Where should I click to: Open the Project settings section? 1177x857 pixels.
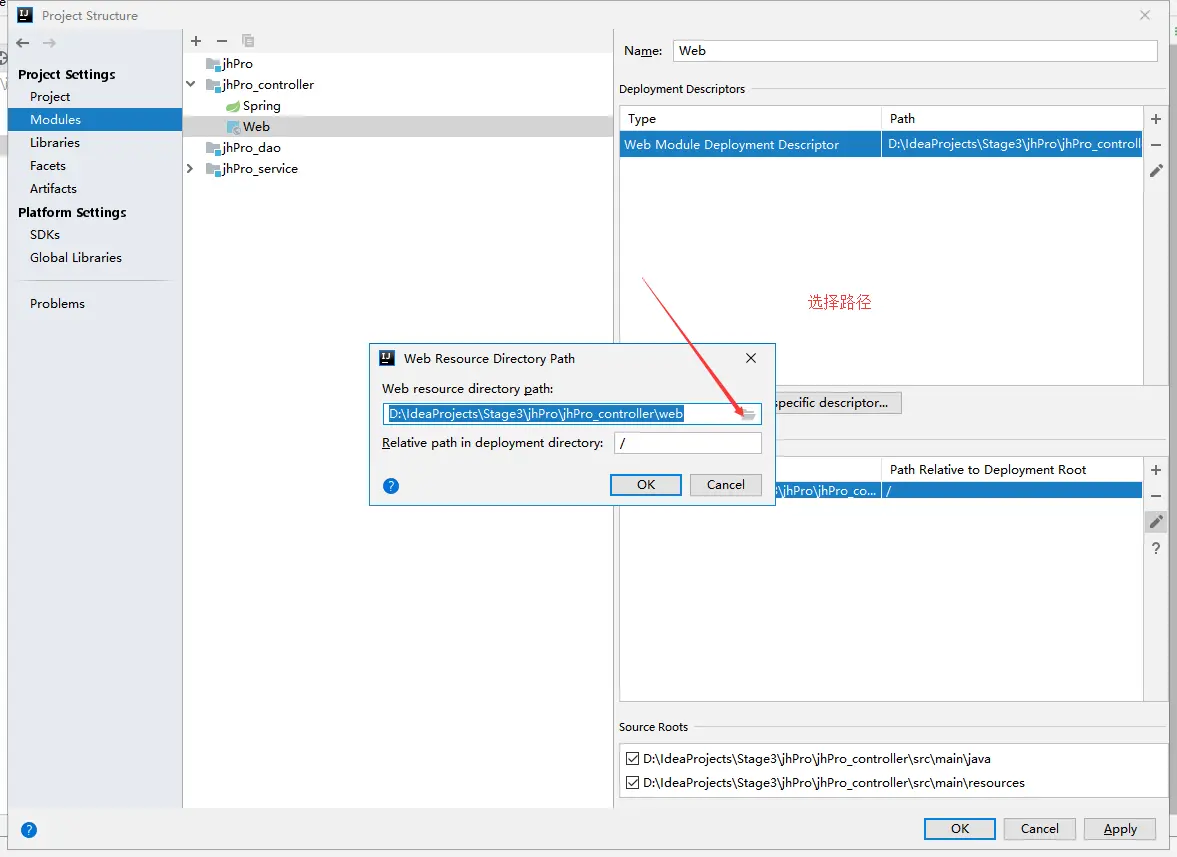click(50, 97)
